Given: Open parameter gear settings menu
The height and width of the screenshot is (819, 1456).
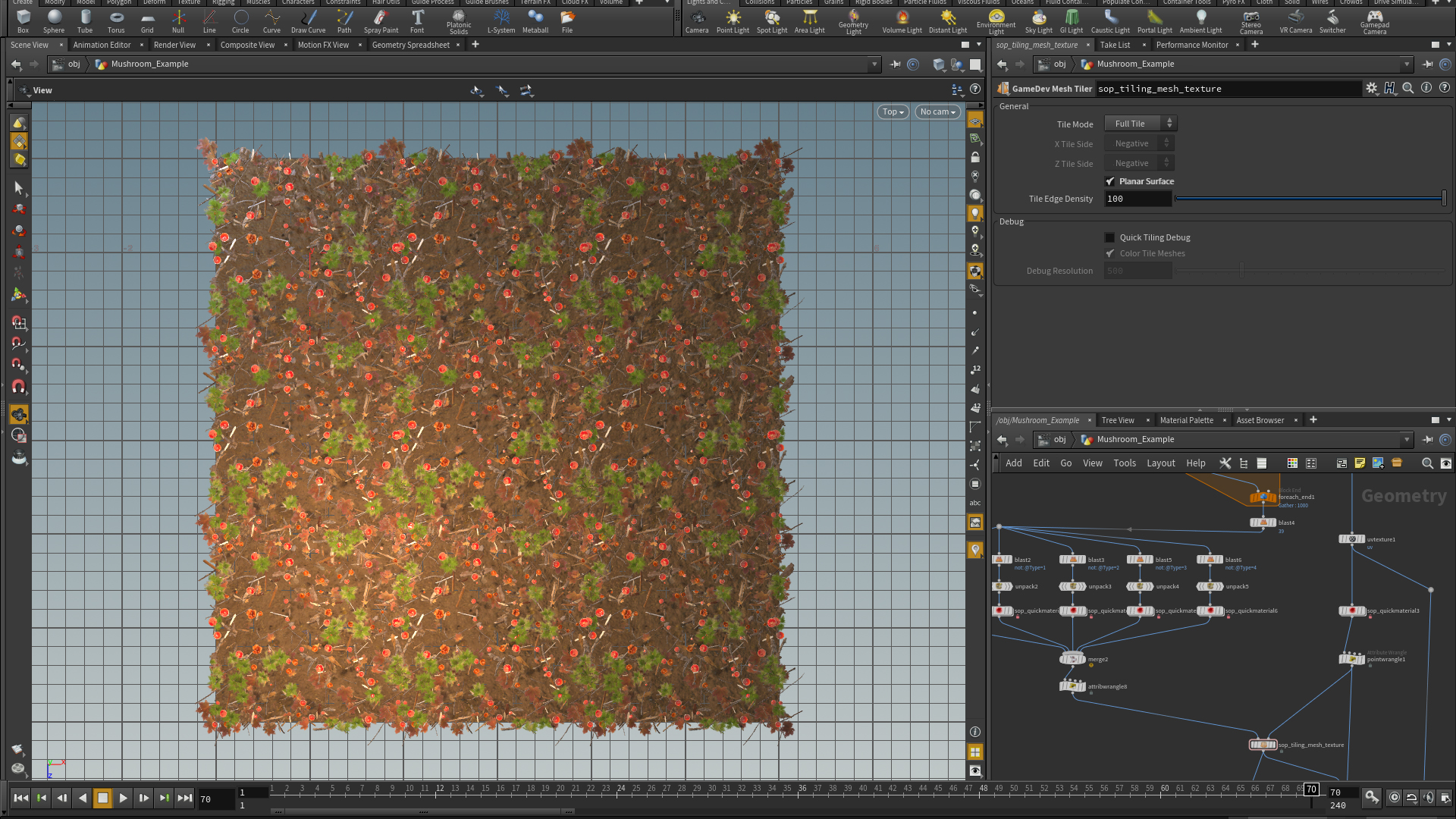Looking at the screenshot, I should (1371, 89).
